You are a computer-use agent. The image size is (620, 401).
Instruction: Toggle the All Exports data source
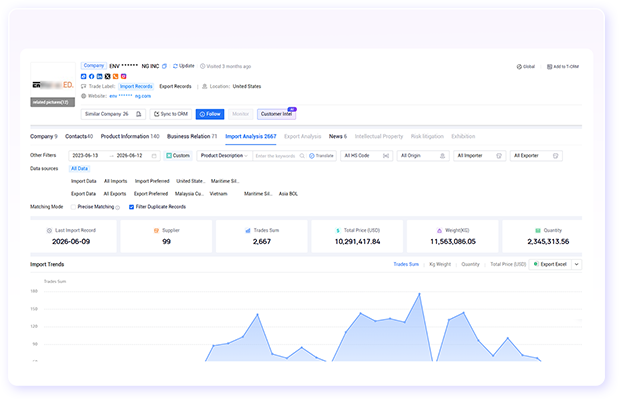[x=115, y=194]
